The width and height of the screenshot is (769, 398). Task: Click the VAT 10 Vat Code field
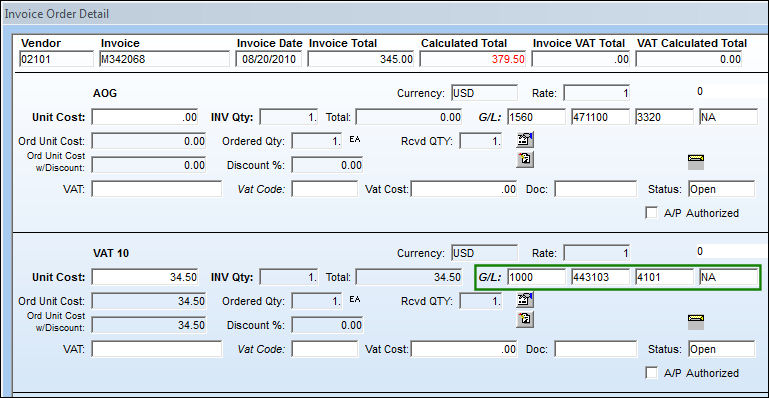tap(325, 349)
